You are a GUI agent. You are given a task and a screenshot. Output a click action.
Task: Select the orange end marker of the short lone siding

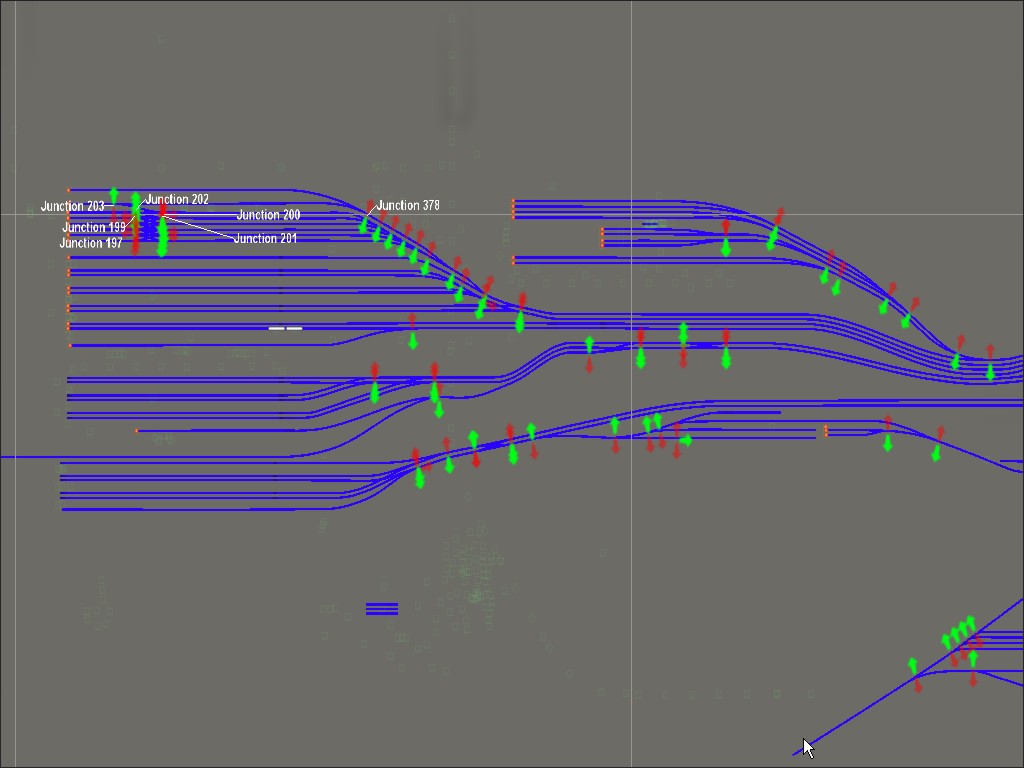137,431
